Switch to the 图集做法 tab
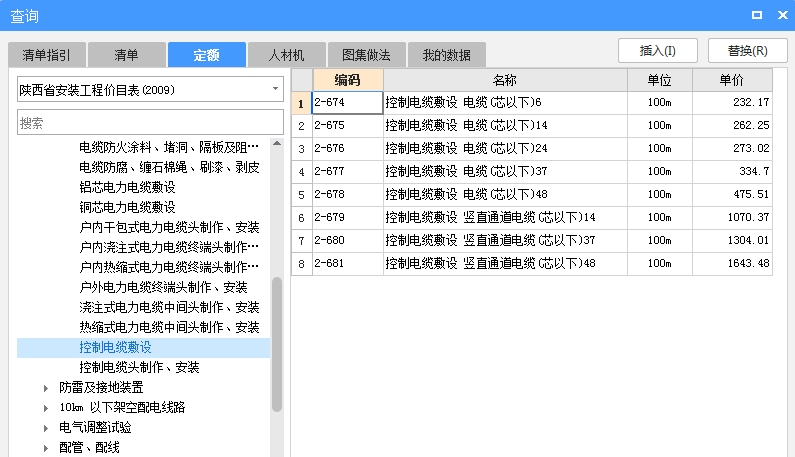The width and height of the screenshot is (795, 457). click(x=367, y=55)
